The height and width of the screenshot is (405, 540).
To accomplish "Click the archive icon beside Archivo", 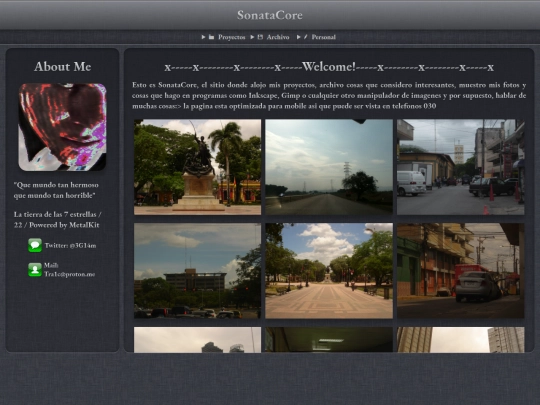I will 260,37.
